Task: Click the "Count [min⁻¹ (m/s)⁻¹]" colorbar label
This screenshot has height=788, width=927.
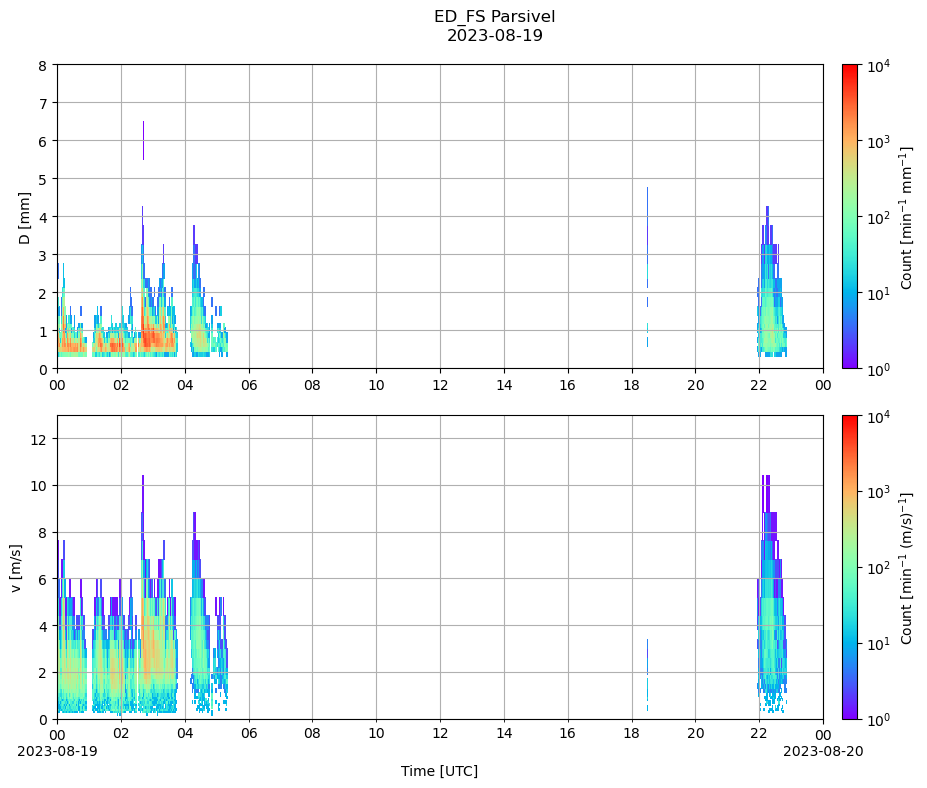Action: 906,568
